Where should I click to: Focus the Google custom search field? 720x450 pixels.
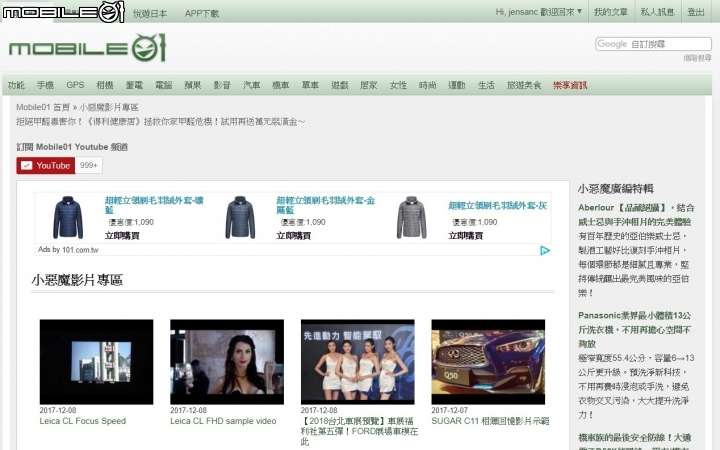tap(653, 44)
